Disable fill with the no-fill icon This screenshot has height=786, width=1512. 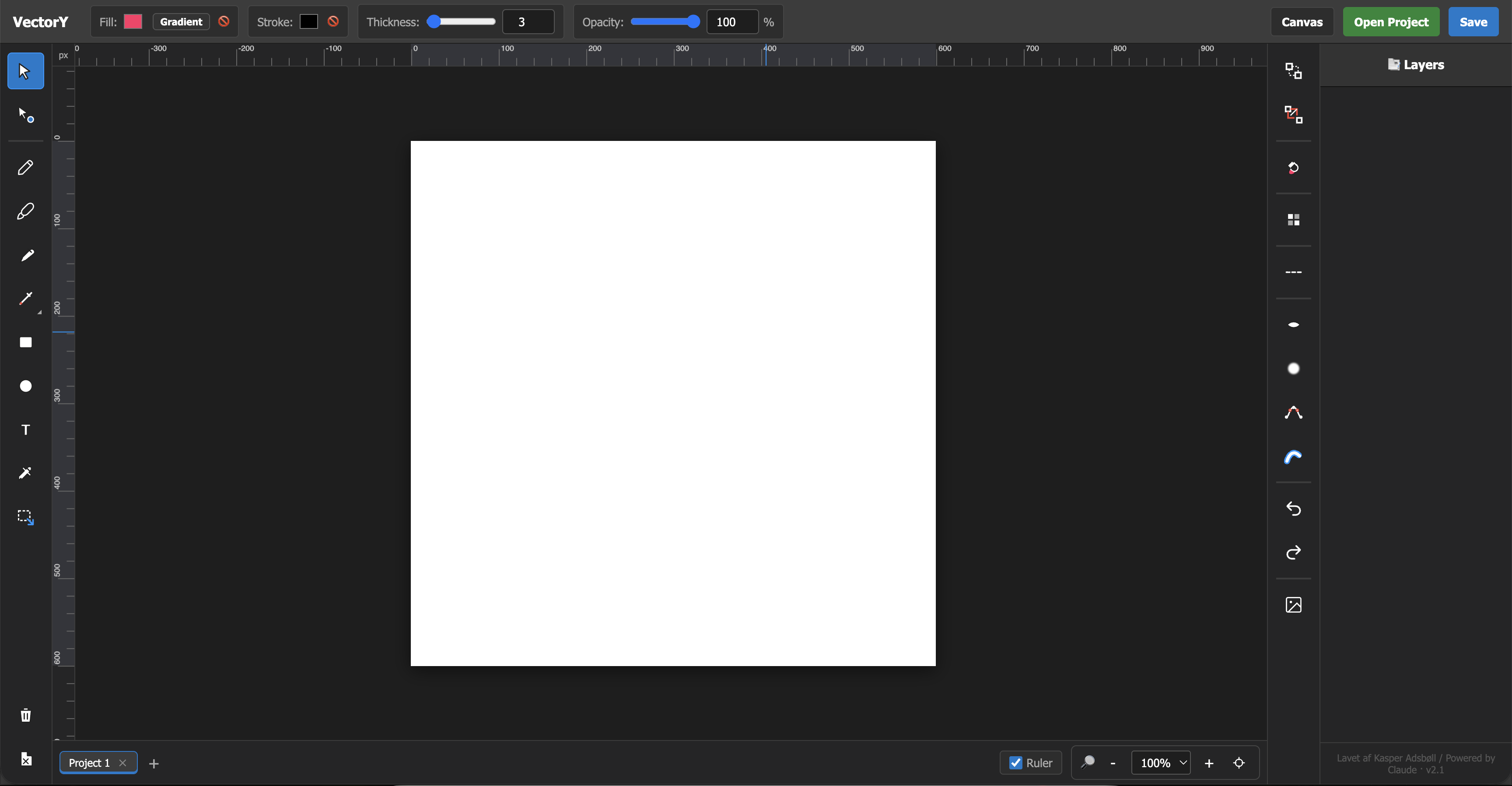point(224,21)
